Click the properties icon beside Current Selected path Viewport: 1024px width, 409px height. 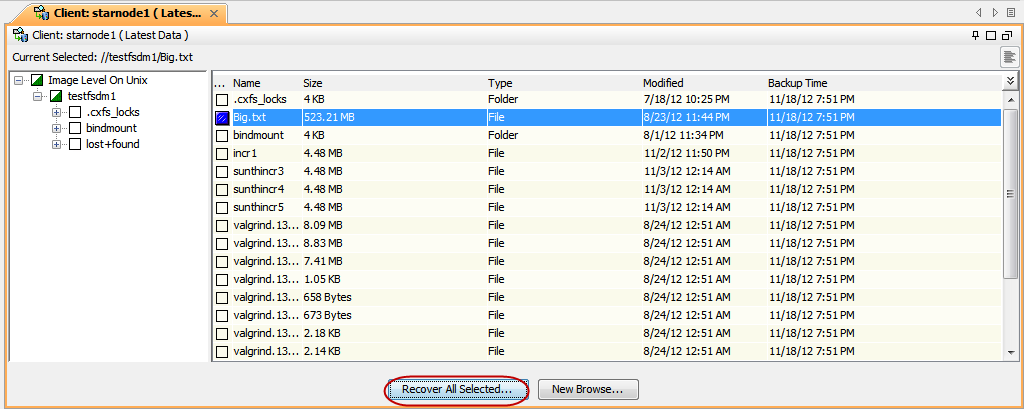pos(1009,57)
